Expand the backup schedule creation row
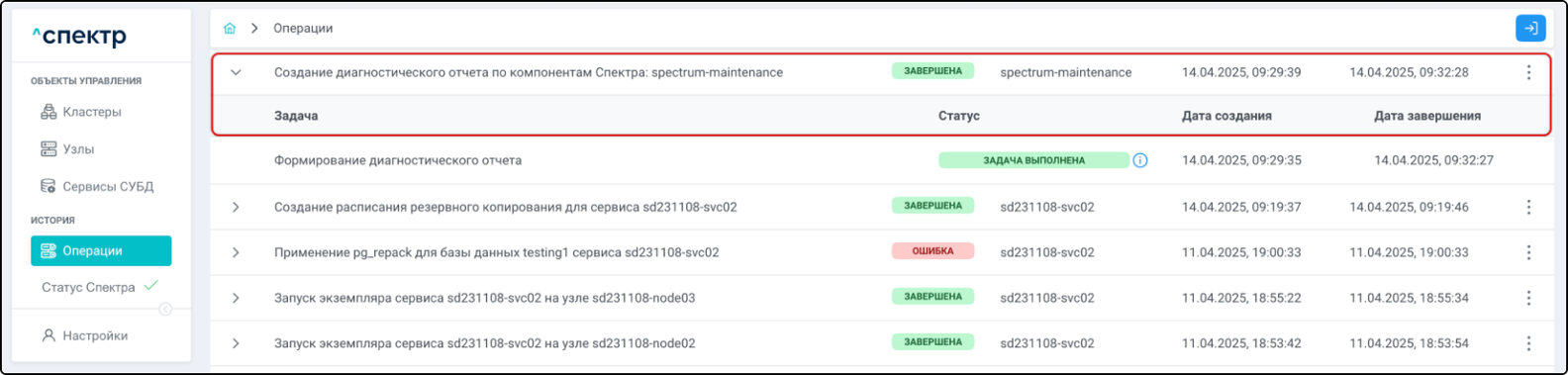Image resolution: width=1568 pixels, height=375 pixels. pyautogui.click(x=236, y=207)
